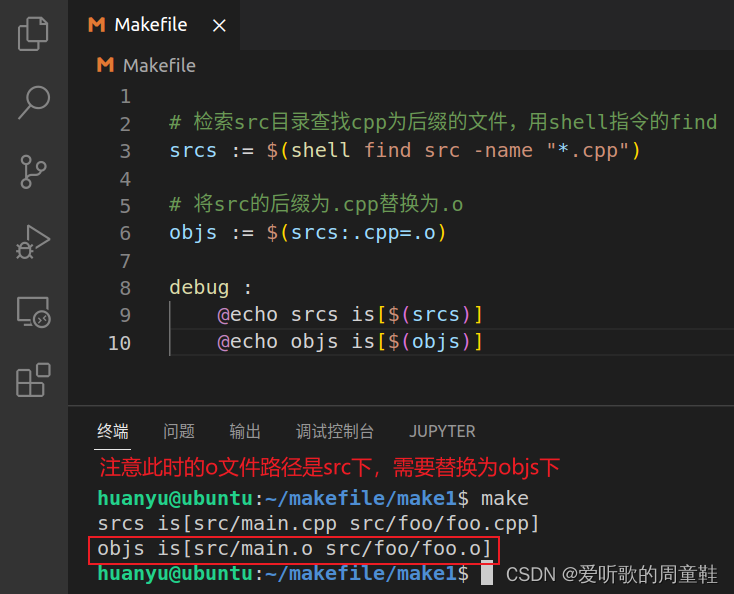Switch to the 输出 panel tab
This screenshot has width=734, height=594.
[x=245, y=431]
